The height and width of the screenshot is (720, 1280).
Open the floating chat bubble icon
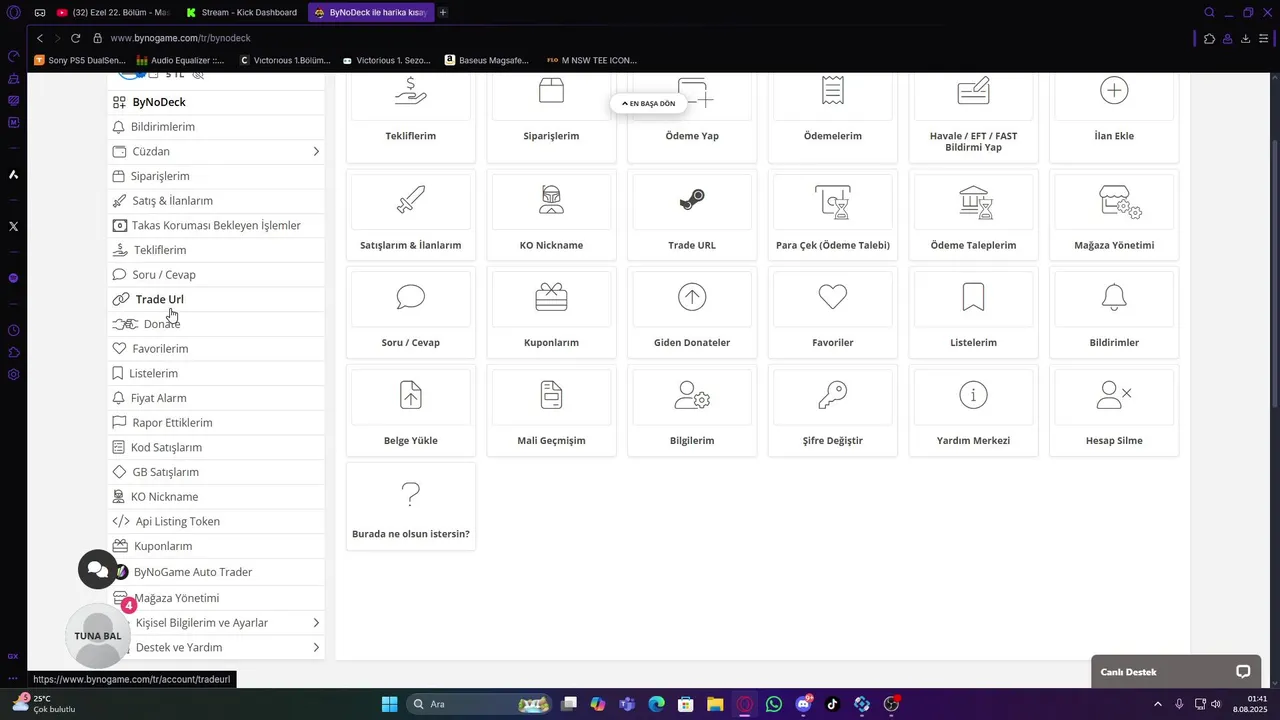point(98,569)
